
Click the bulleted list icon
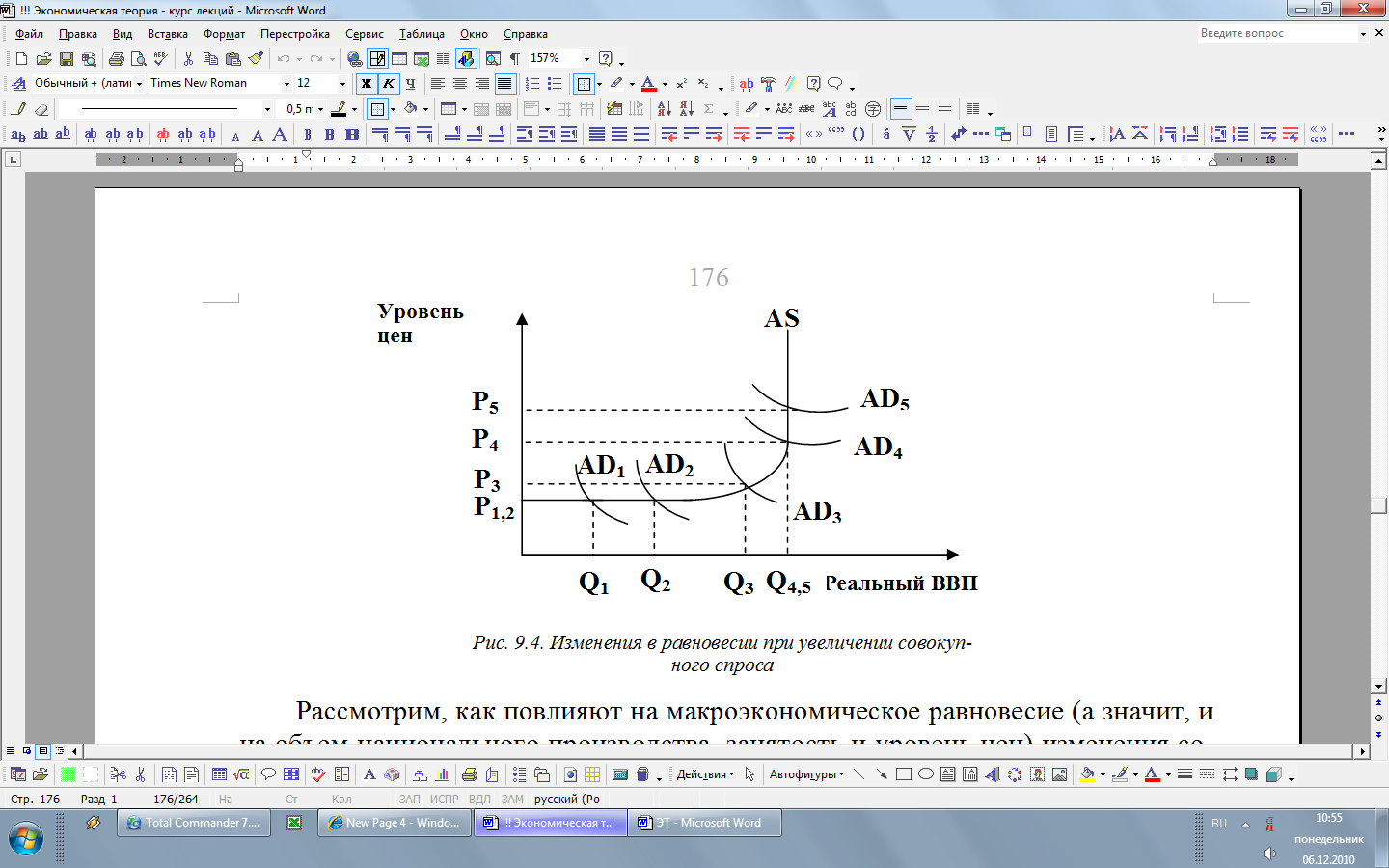[555, 84]
